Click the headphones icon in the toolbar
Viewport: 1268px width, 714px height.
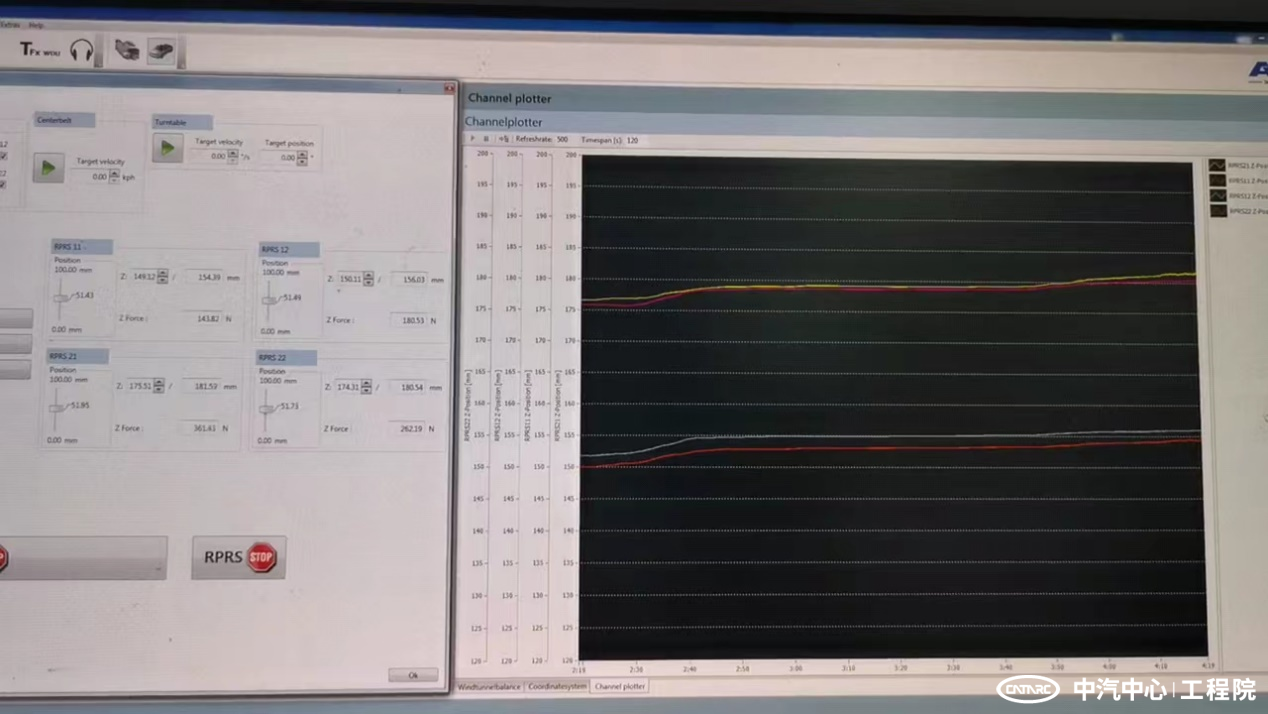[x=82, y=50]
